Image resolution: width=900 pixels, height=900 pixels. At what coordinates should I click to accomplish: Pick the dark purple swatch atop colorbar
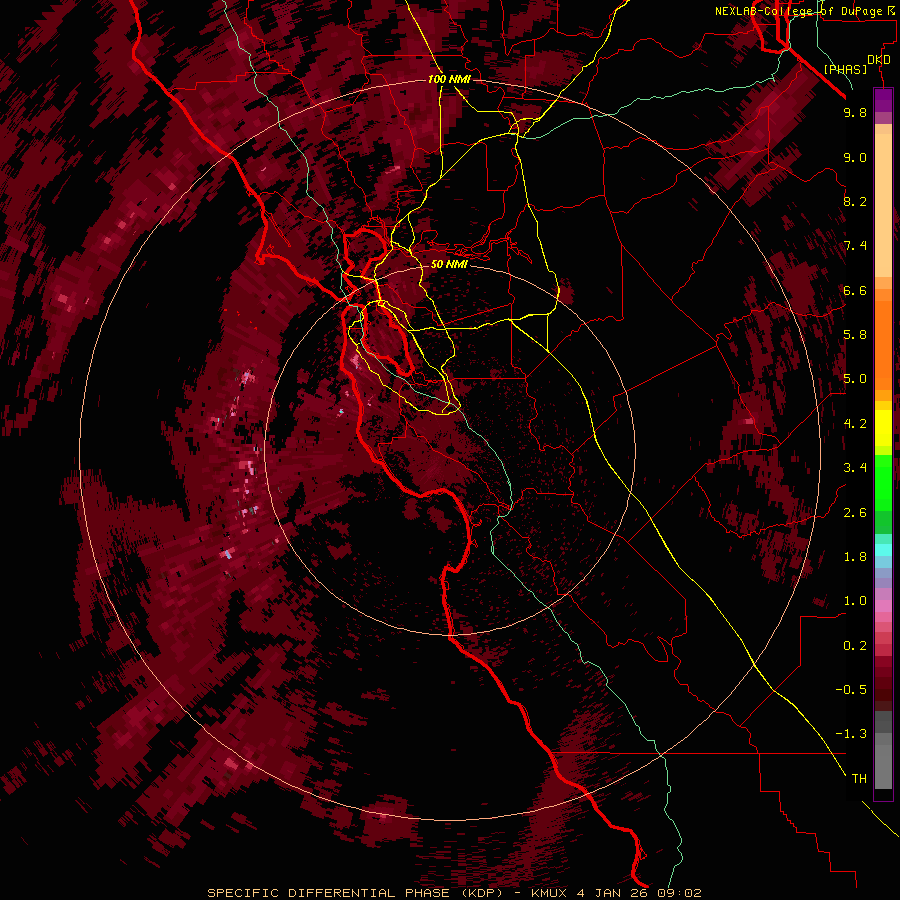[883, 97]
